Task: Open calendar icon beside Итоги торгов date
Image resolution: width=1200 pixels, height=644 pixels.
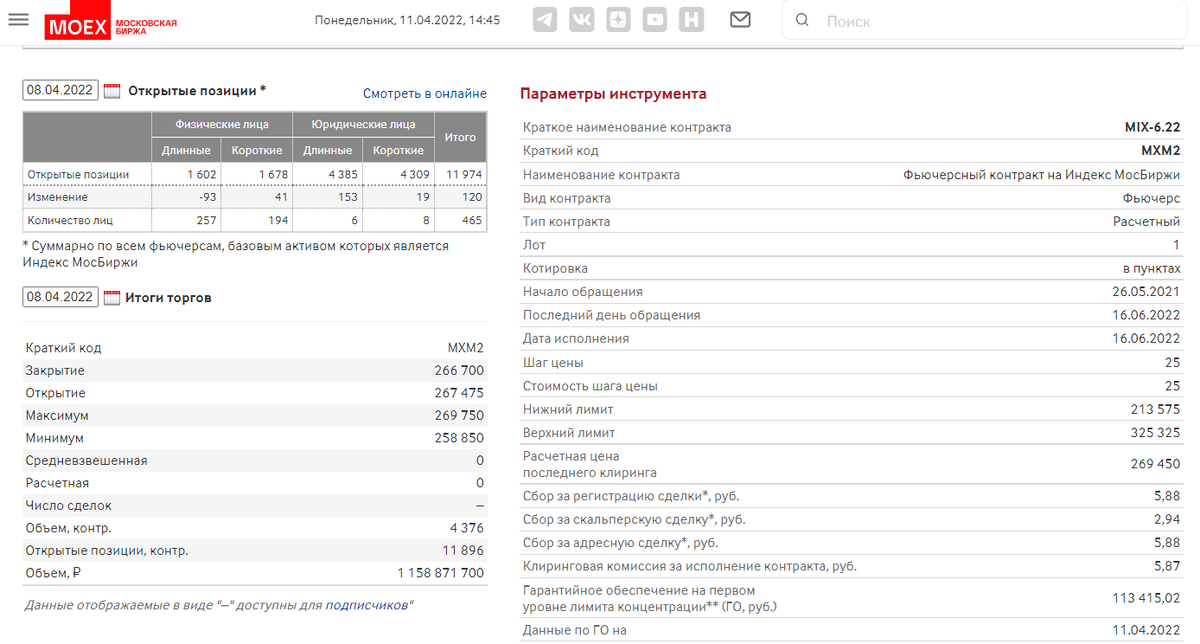Action: click(x=112, y=297)
